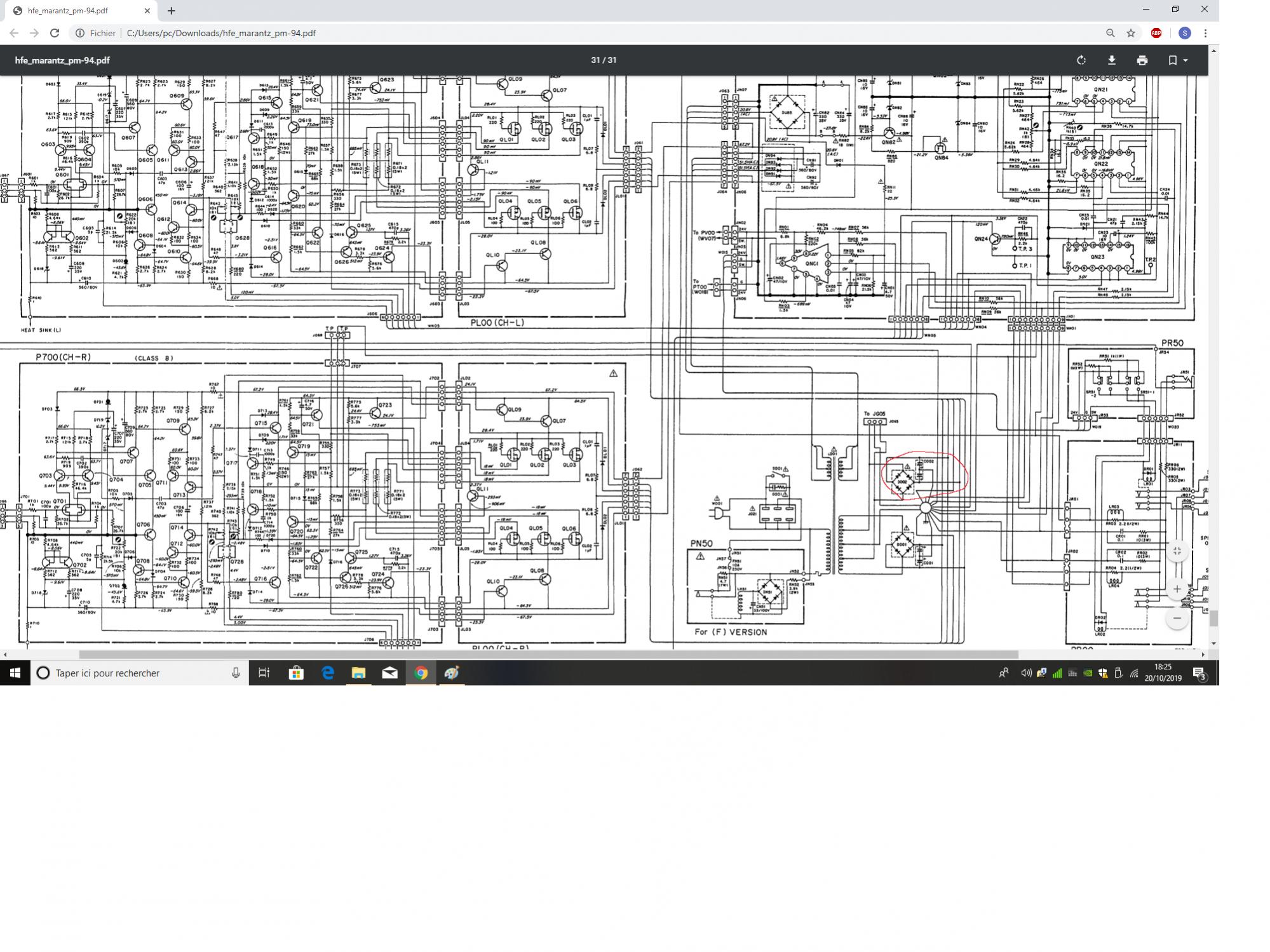The width and height of the screenshot is (1270, 952).
Task: Minimize the Chrome window
Action: point(1146,10)
